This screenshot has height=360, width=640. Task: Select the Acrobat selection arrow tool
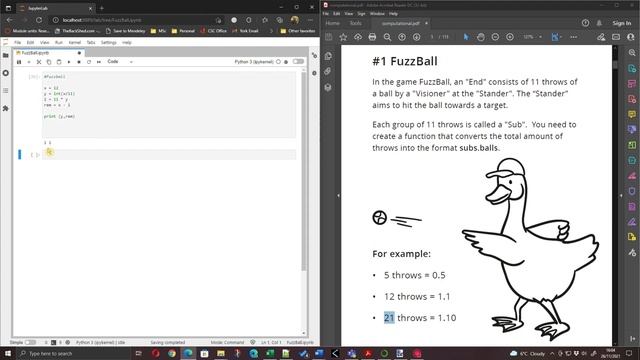tap(466, 37)
